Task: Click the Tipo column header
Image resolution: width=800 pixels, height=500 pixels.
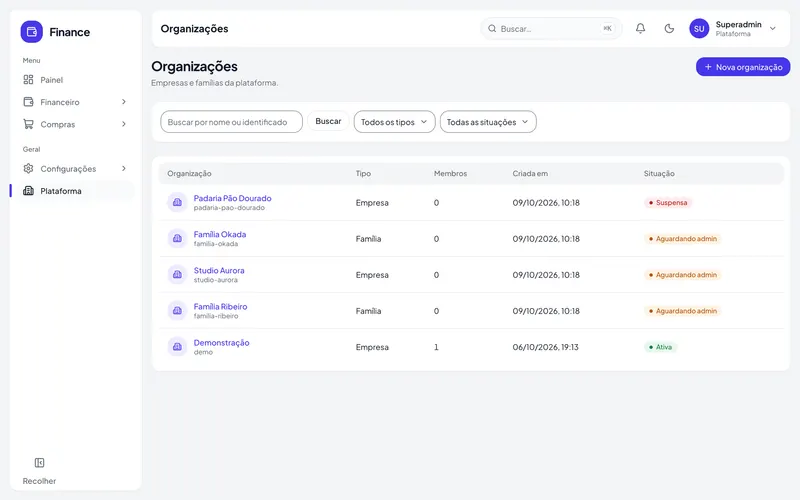Action: pos(363,173)
